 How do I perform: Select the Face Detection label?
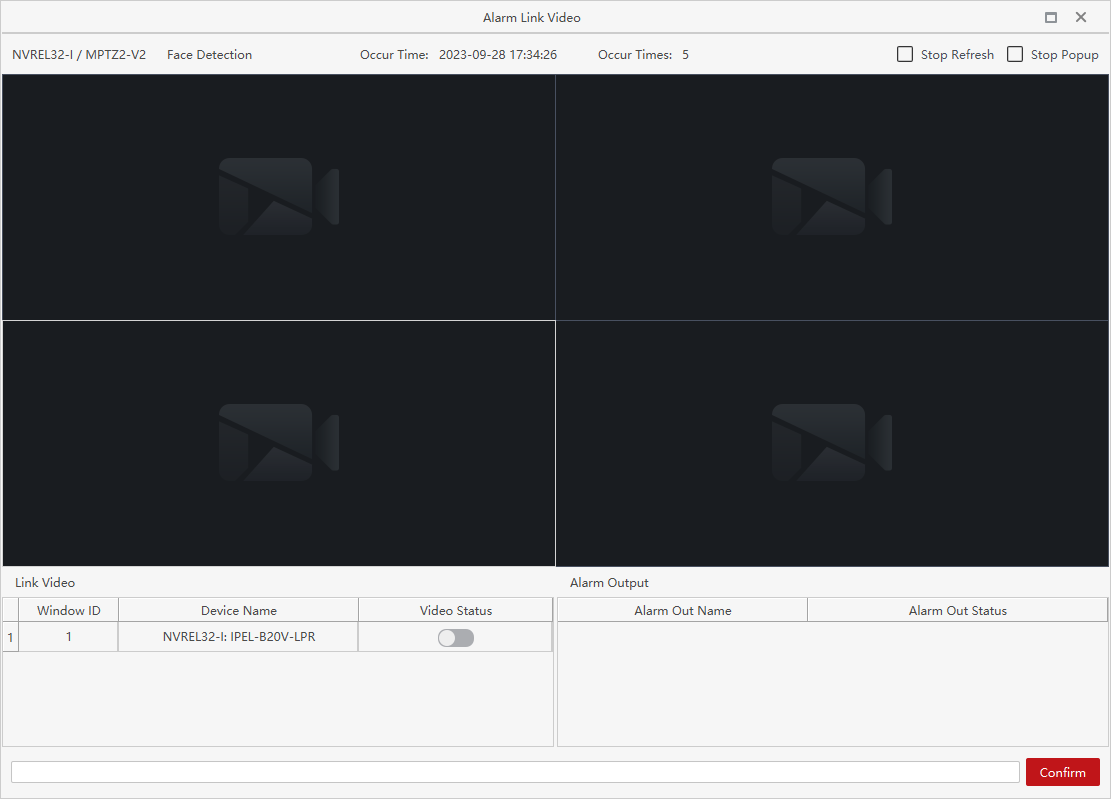click(x=209, y=55)
